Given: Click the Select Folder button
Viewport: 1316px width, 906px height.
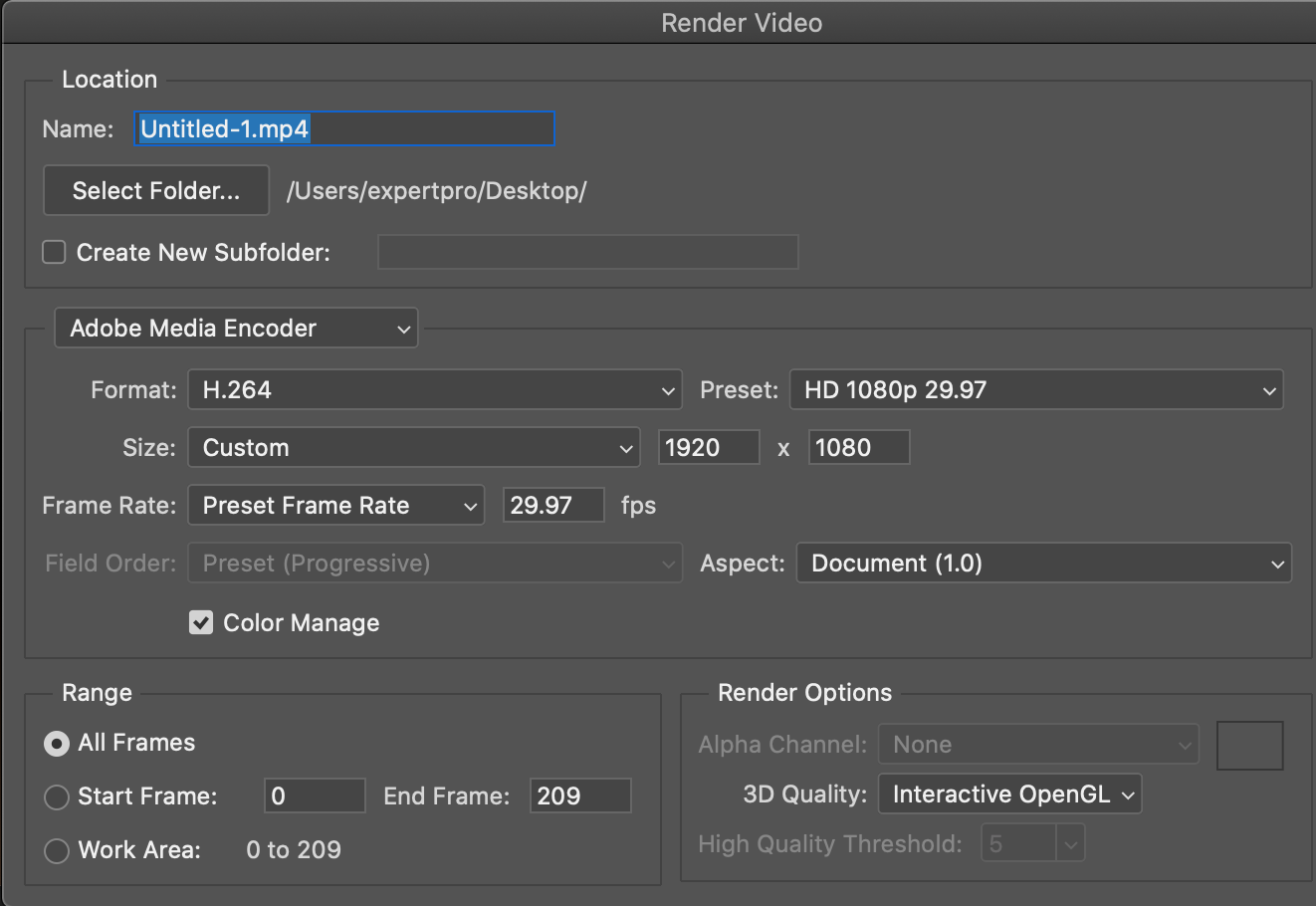Looking at the screenshot, I should point(155,189).
